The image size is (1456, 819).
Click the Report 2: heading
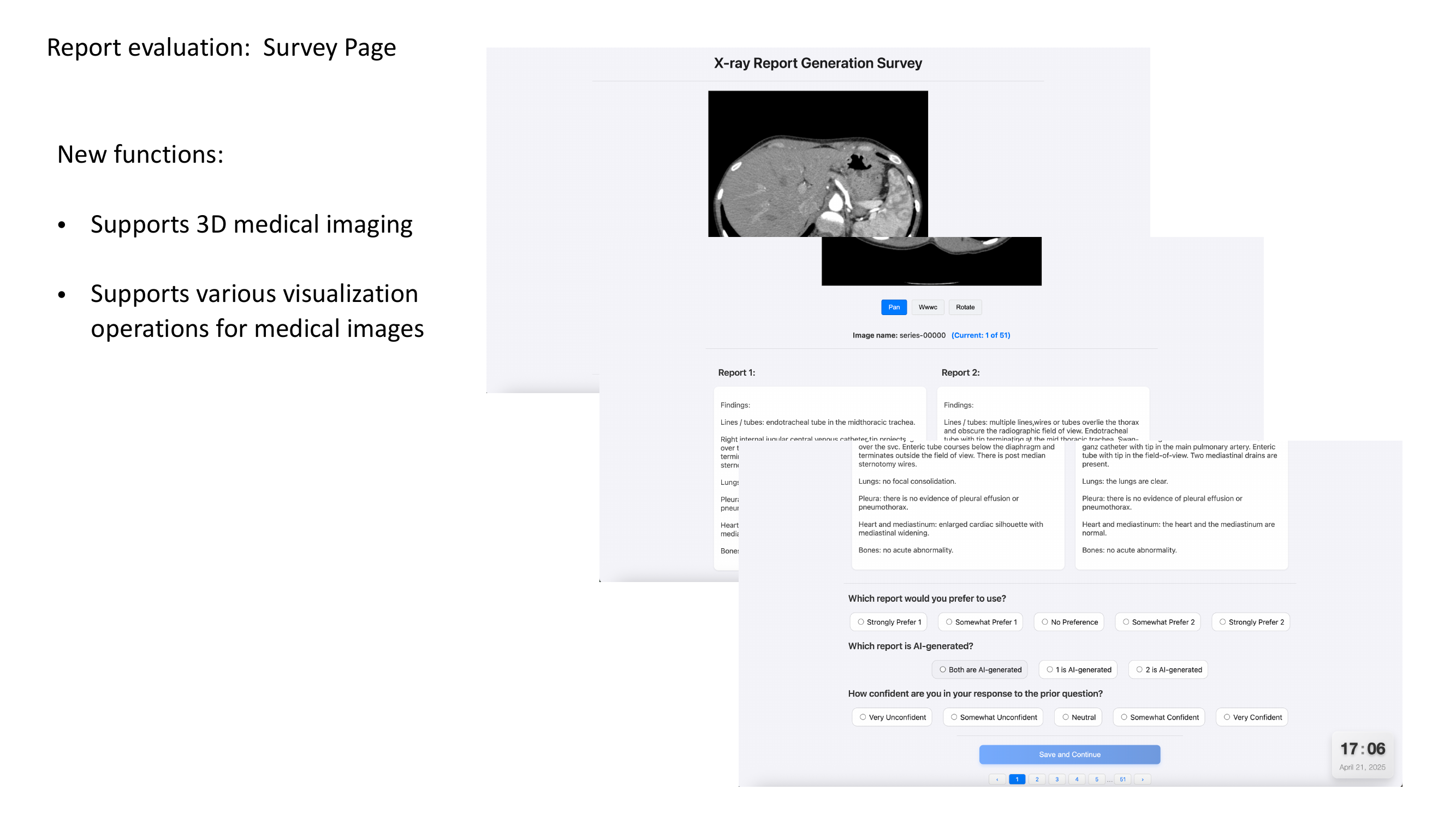pyautogui.click(x=960, y=372)
